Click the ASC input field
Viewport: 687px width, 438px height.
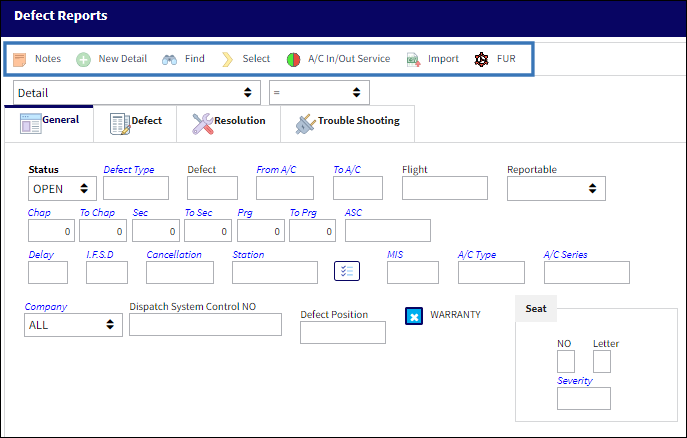coord(388,230)
